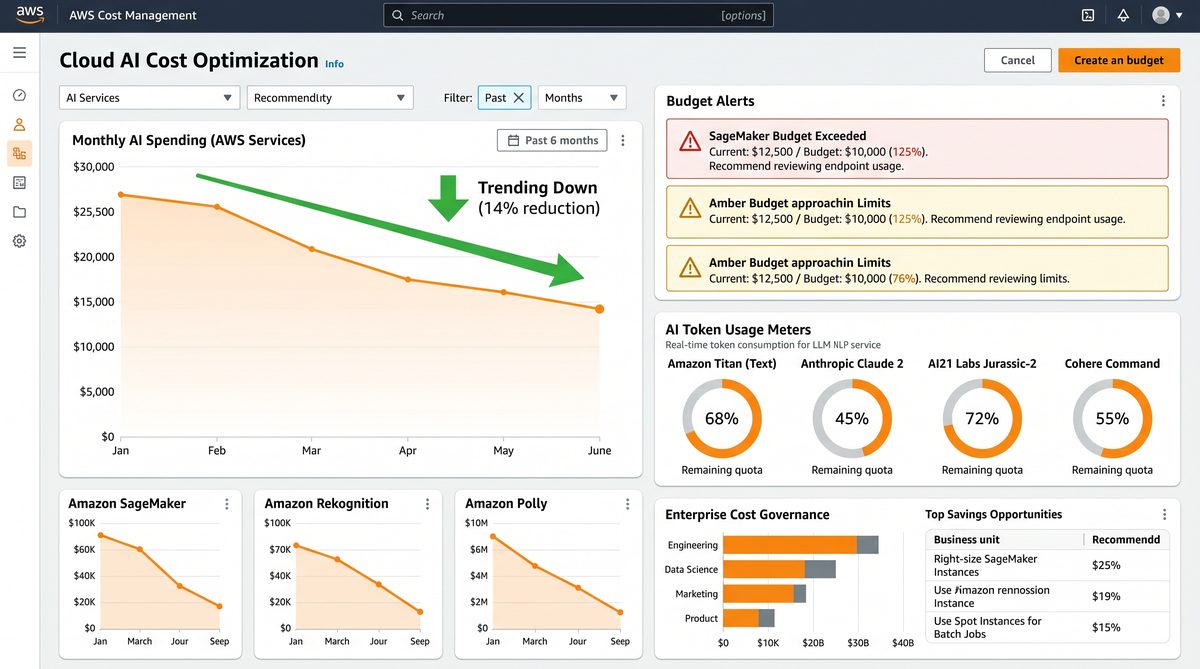
Task: Click the Amazon Polly card title
Action: [506, 504]
